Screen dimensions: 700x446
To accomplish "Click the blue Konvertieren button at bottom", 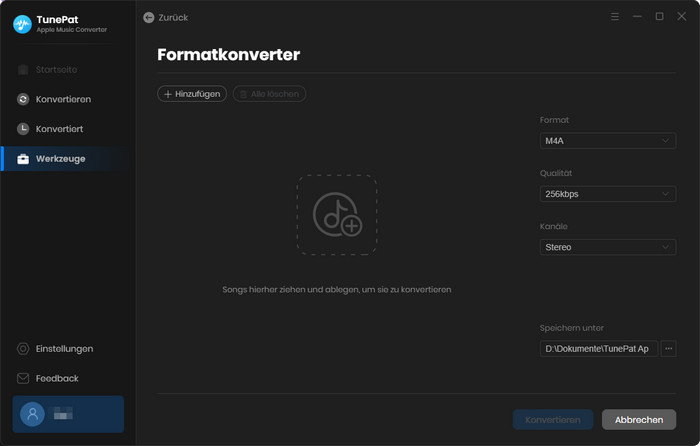I will coord(553,420).
